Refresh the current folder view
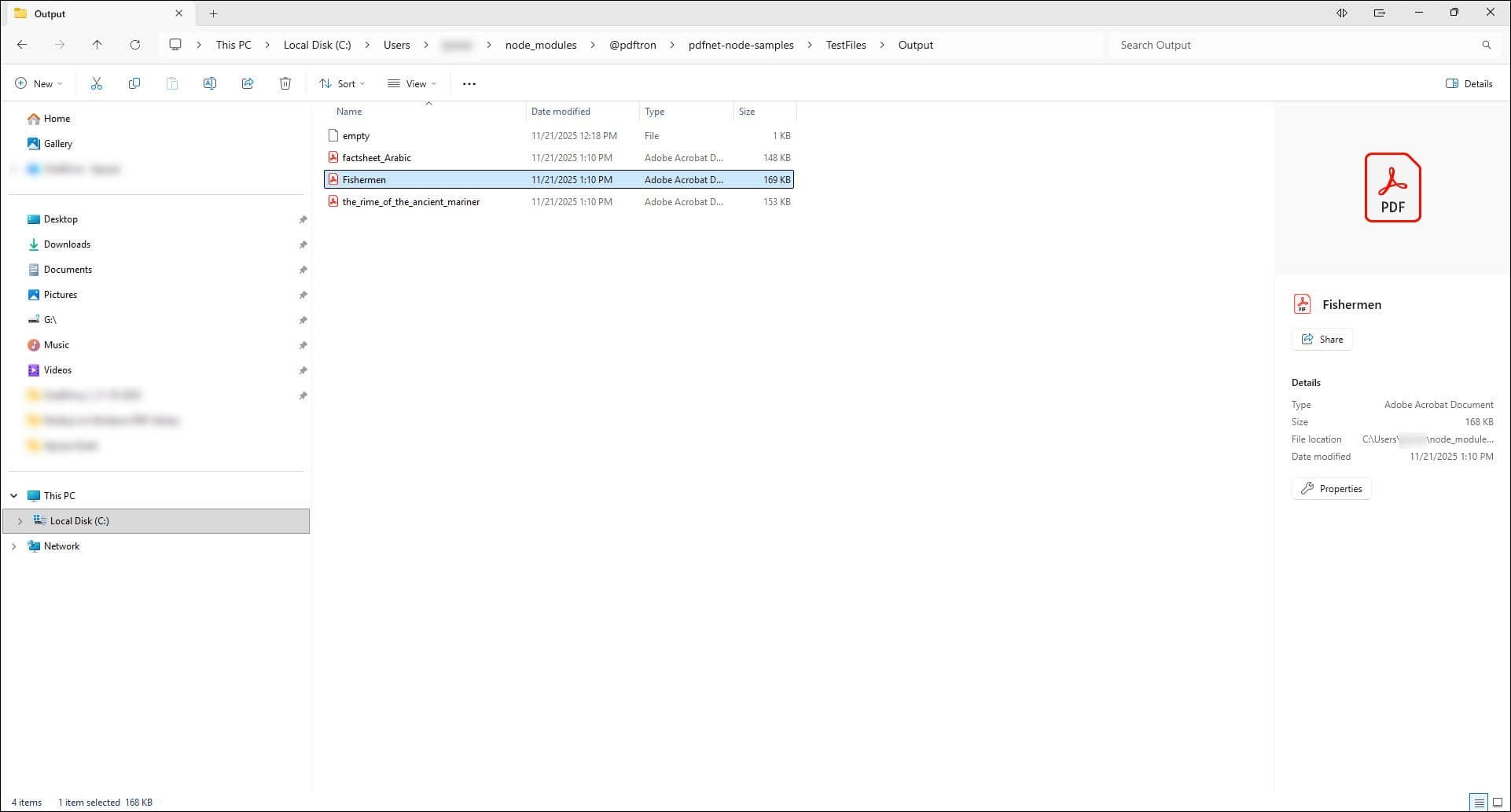The height and width of the screenshot is (812, 1511). pos(135,45)
